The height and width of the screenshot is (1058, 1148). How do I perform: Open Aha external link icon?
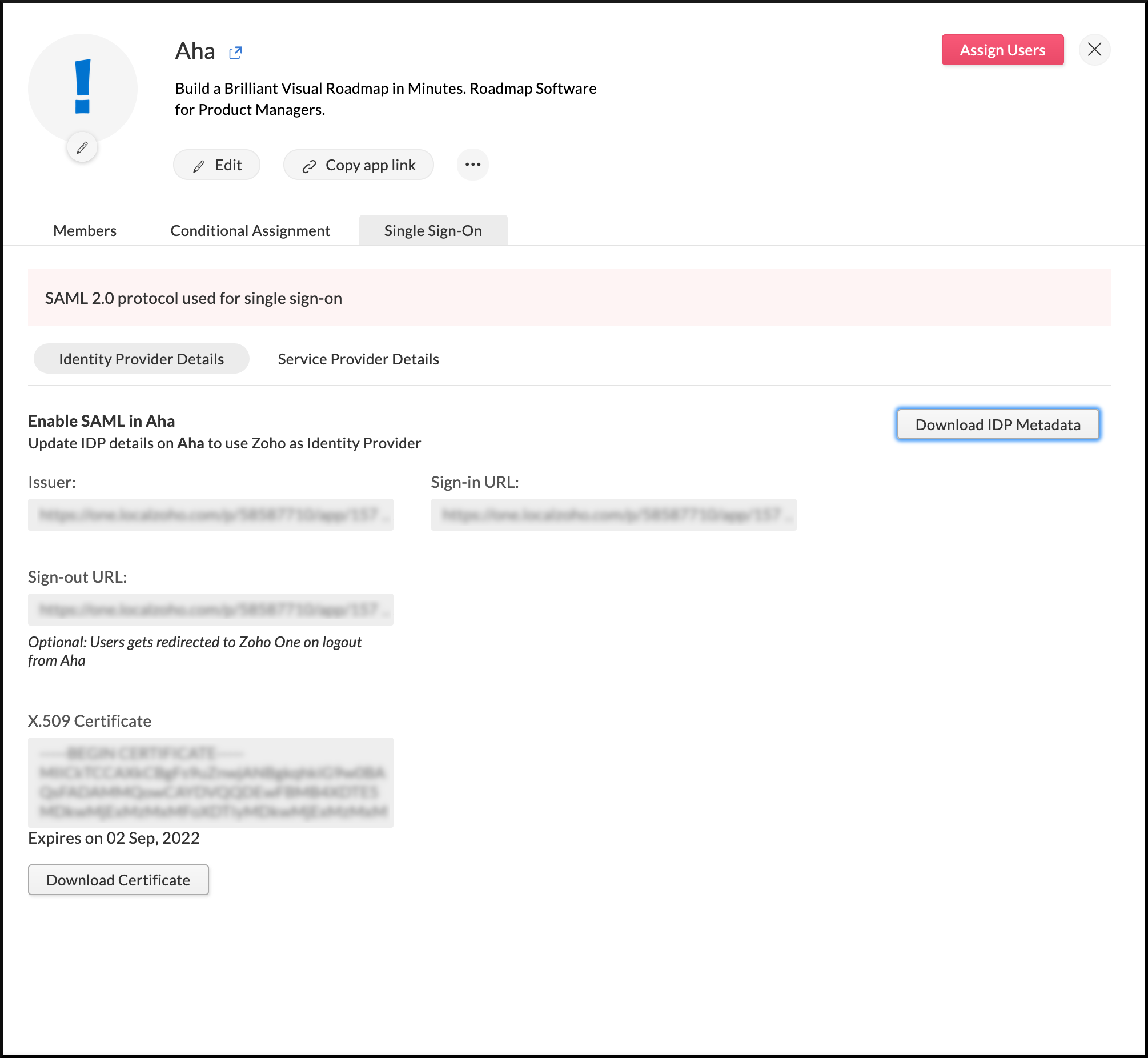(235, 53)
